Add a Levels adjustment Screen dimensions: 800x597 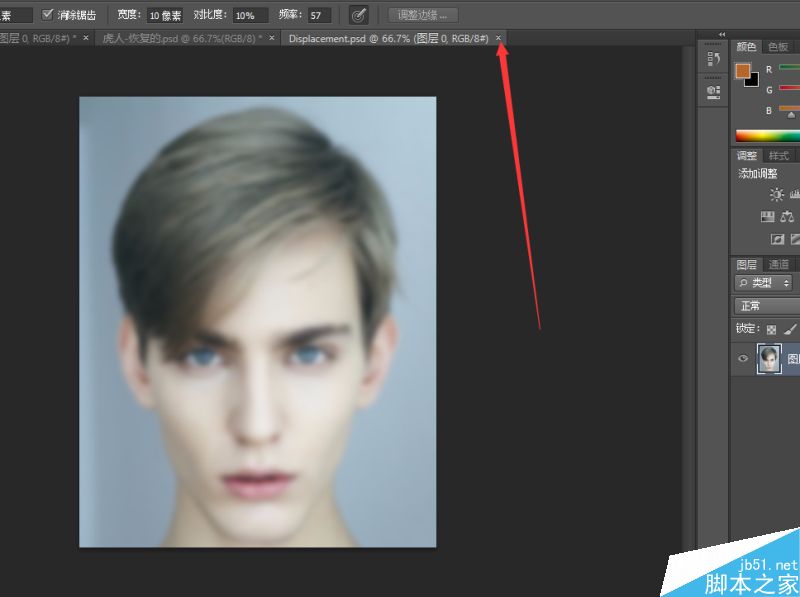tap(795, 194)
